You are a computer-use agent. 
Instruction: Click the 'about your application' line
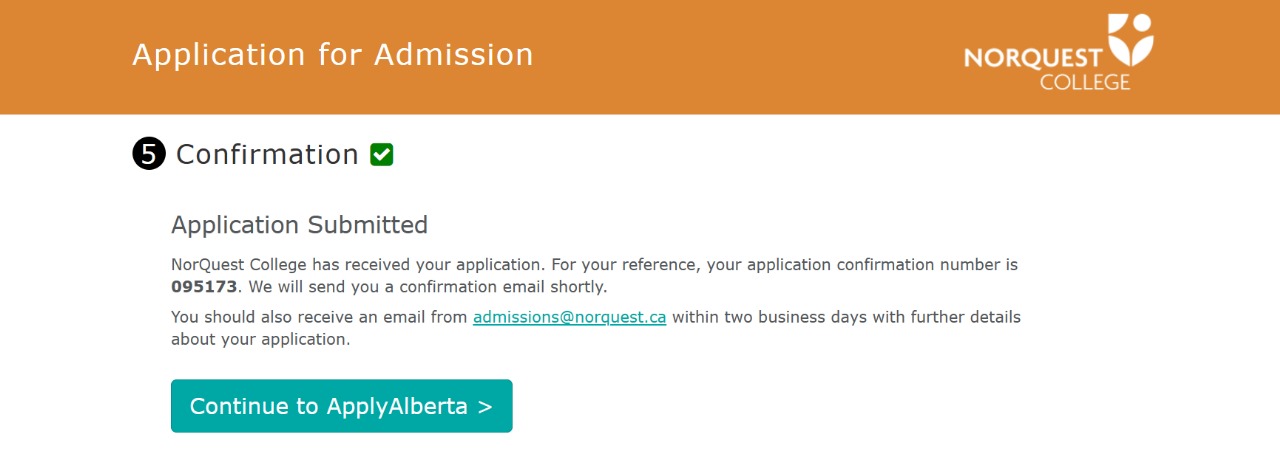point(260,339)
